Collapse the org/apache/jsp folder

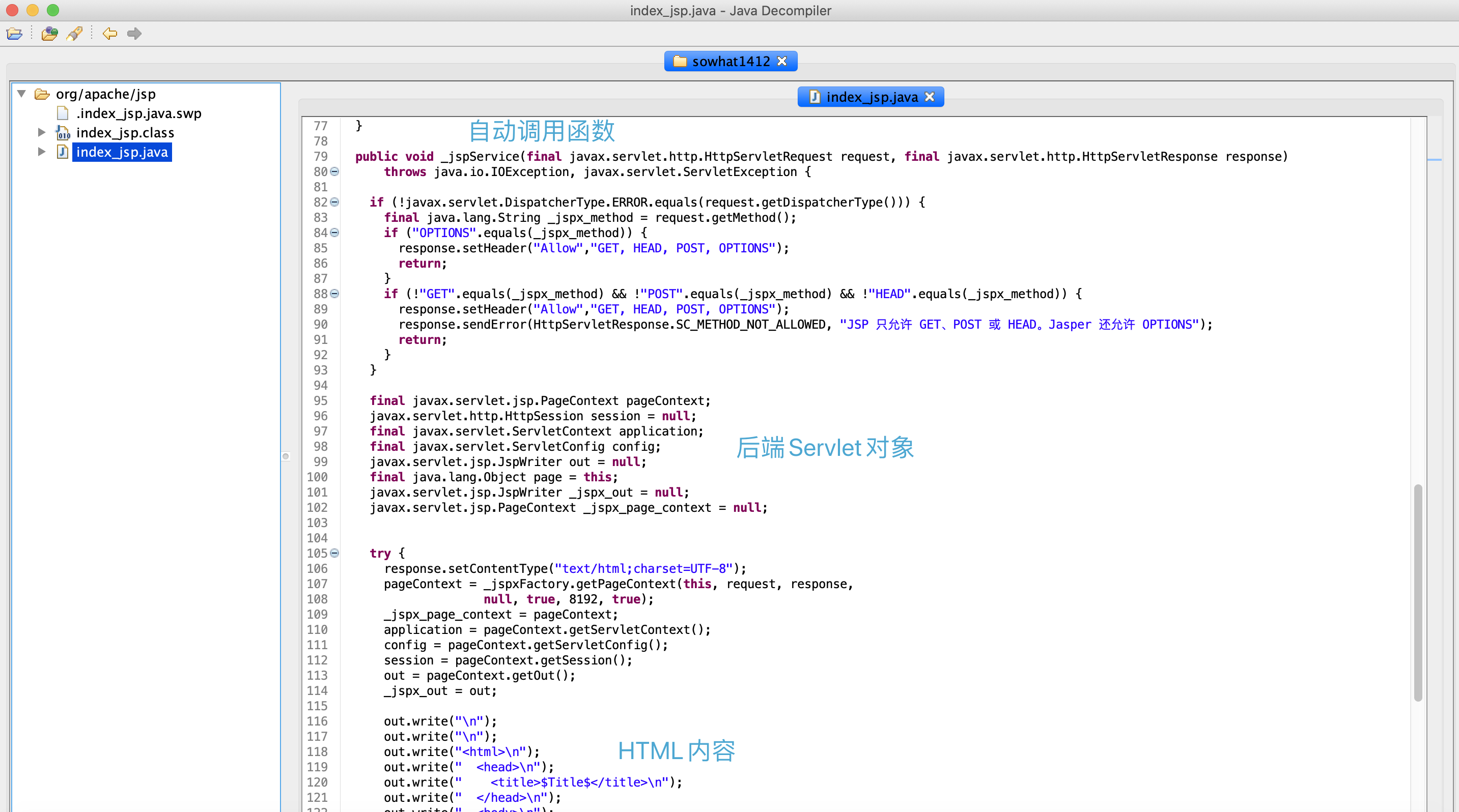(x=21, y=94)
